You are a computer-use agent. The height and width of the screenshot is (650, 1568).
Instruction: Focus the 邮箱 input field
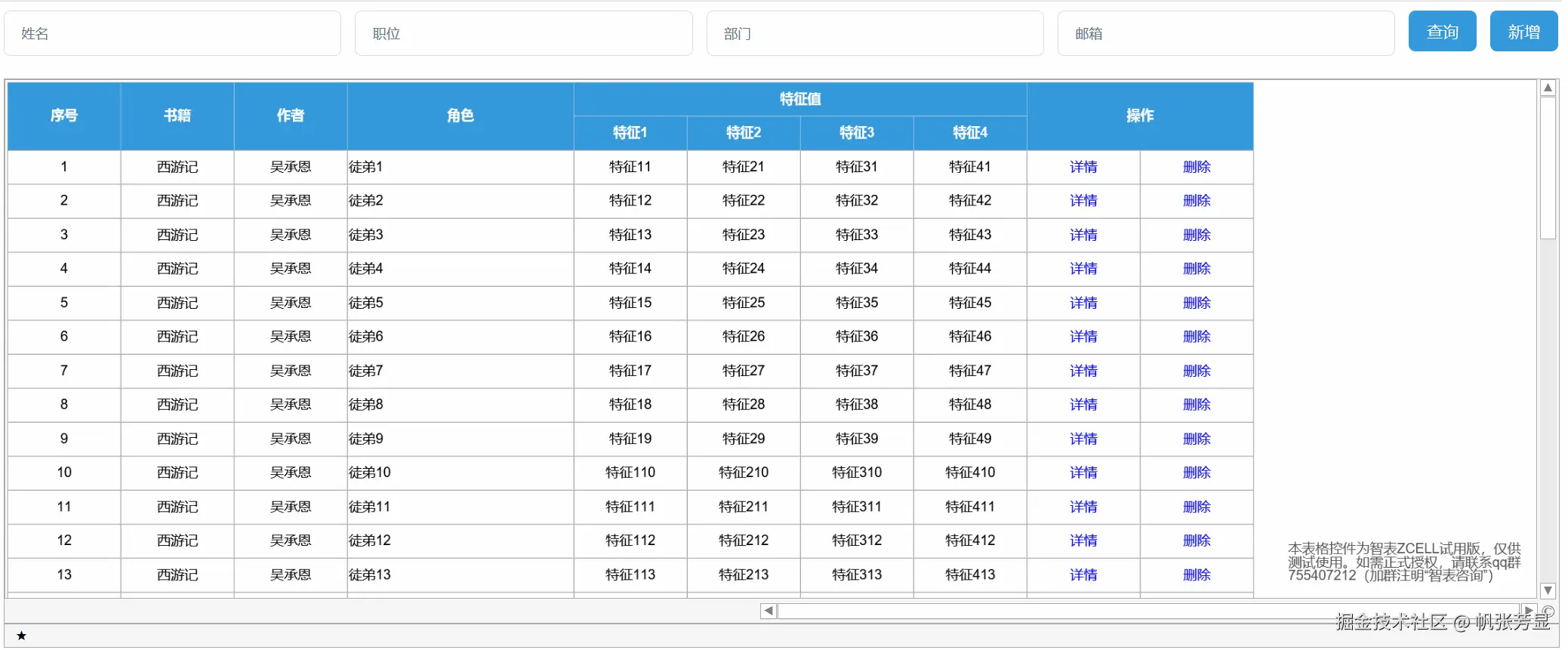point(1226,33)
